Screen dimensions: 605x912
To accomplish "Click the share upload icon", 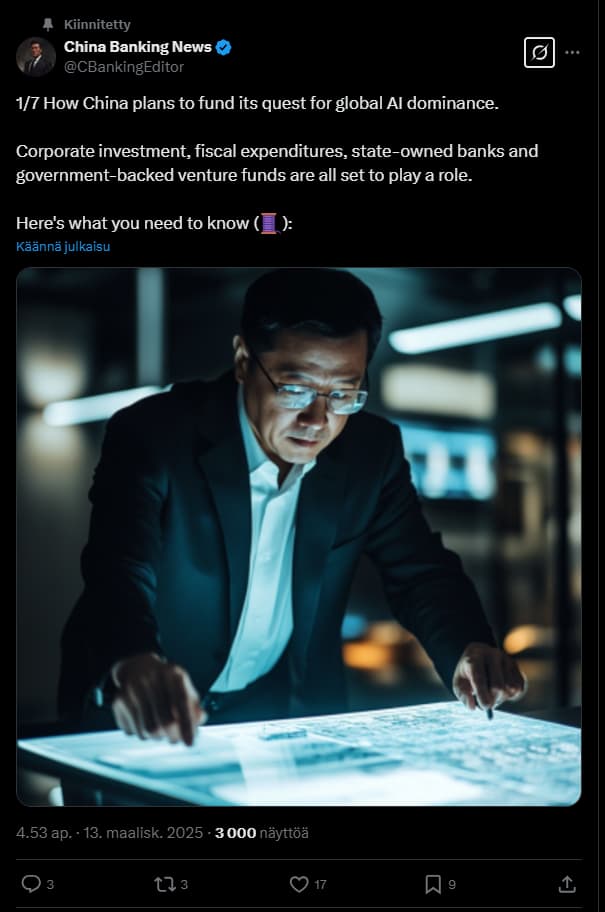I will point(567,884).
